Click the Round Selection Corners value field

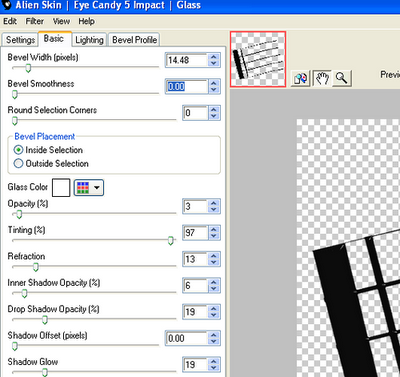[195, 113]
